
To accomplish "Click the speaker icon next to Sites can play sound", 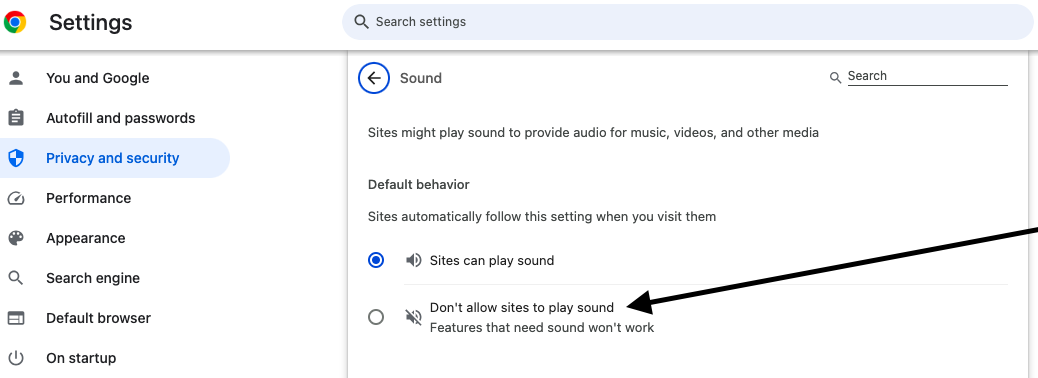I will tap(414, 260).
